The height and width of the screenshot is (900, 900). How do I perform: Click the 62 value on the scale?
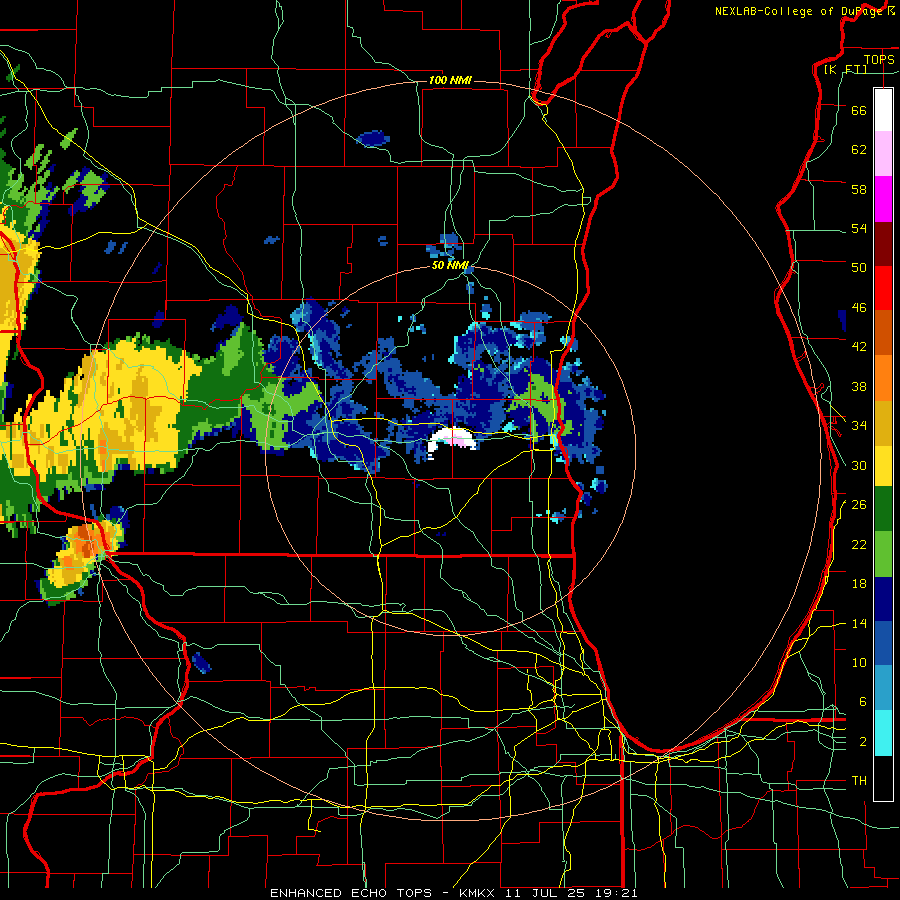click(859, 150)
